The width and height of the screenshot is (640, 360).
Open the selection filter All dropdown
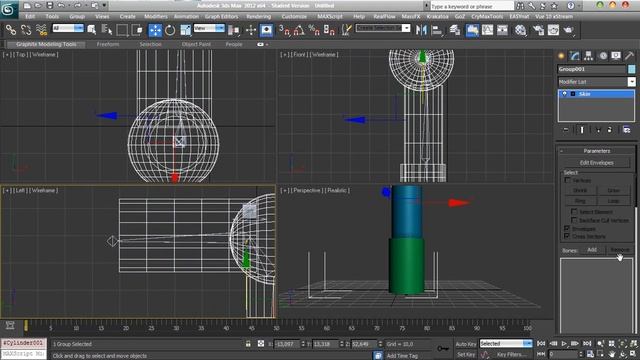[68, 28]
